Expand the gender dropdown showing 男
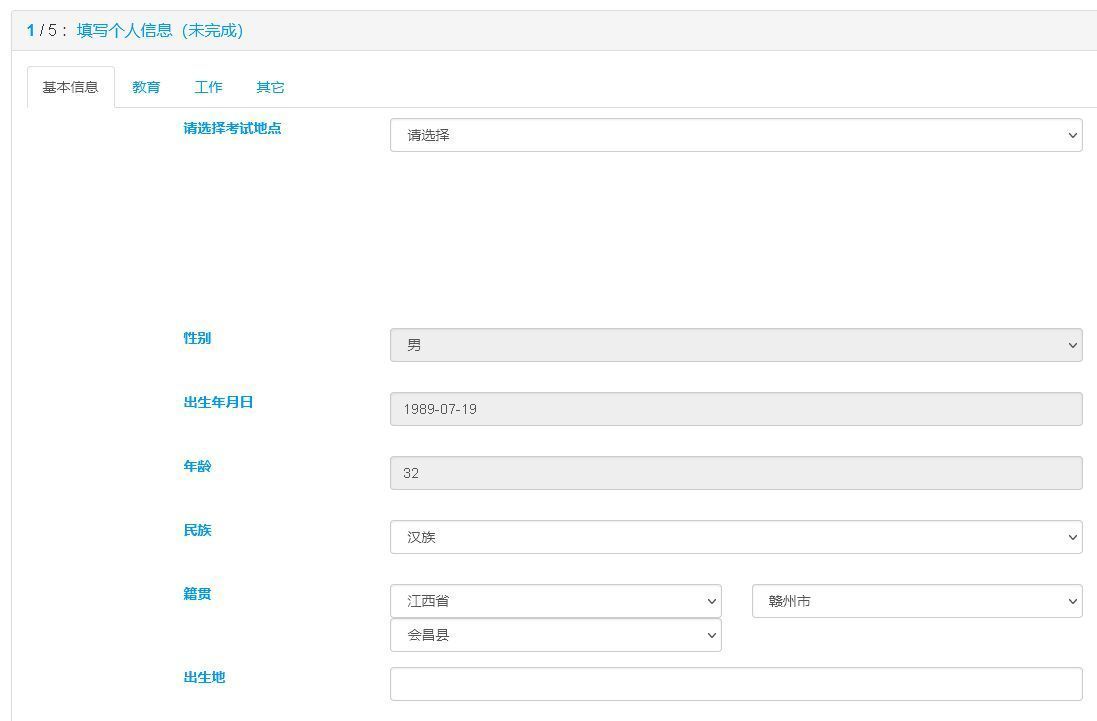Screen dimensions: 1097x721 (735, 345)
